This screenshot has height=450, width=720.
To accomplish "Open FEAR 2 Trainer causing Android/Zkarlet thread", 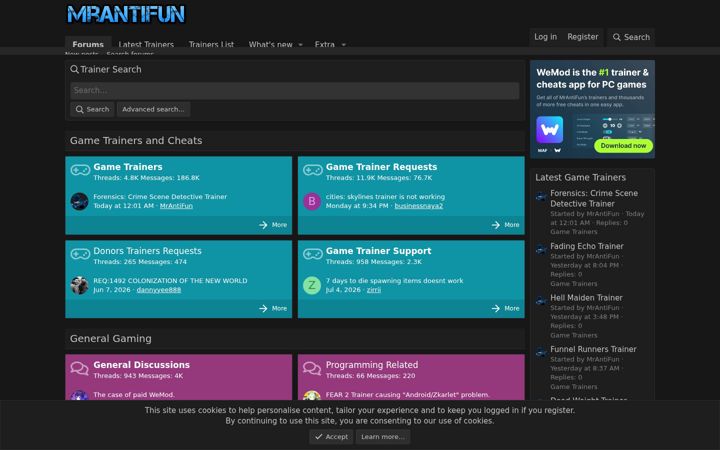I will tap(408, 394).
